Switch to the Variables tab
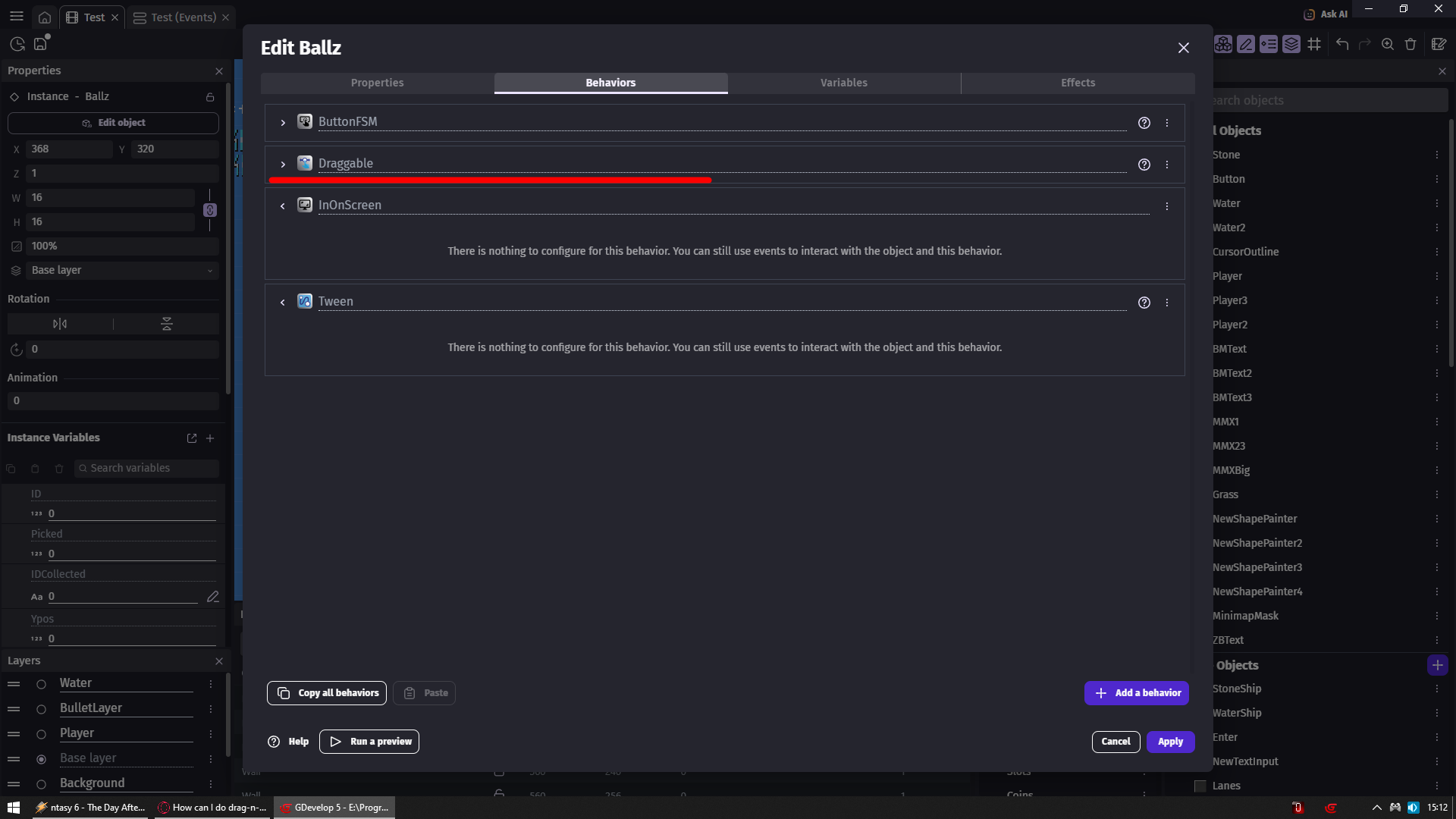Image resolution: width=1456 pixels, height=819 pixels. [x=843, y=83]
